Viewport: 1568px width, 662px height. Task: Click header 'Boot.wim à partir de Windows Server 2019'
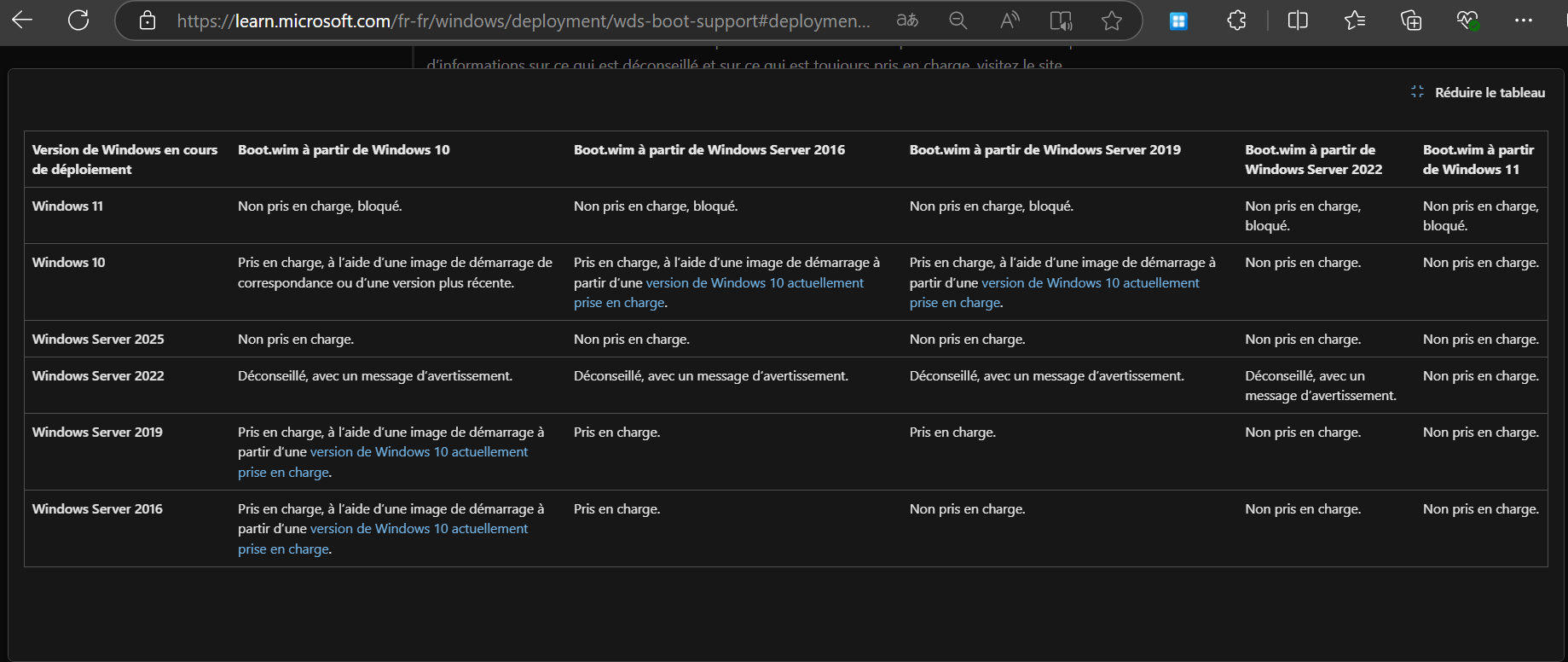coord(1045,149)
